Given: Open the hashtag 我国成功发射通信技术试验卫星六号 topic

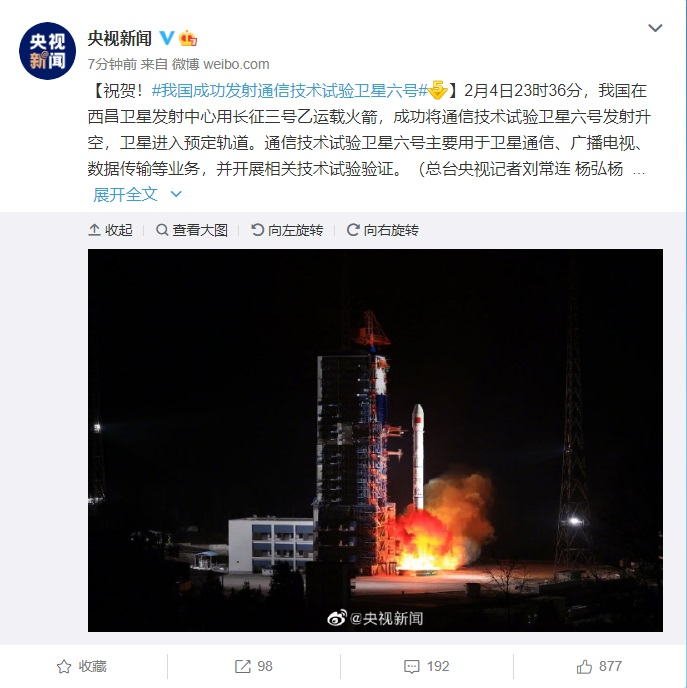Looking at the screenshot, I should click(x=290, y=91).
